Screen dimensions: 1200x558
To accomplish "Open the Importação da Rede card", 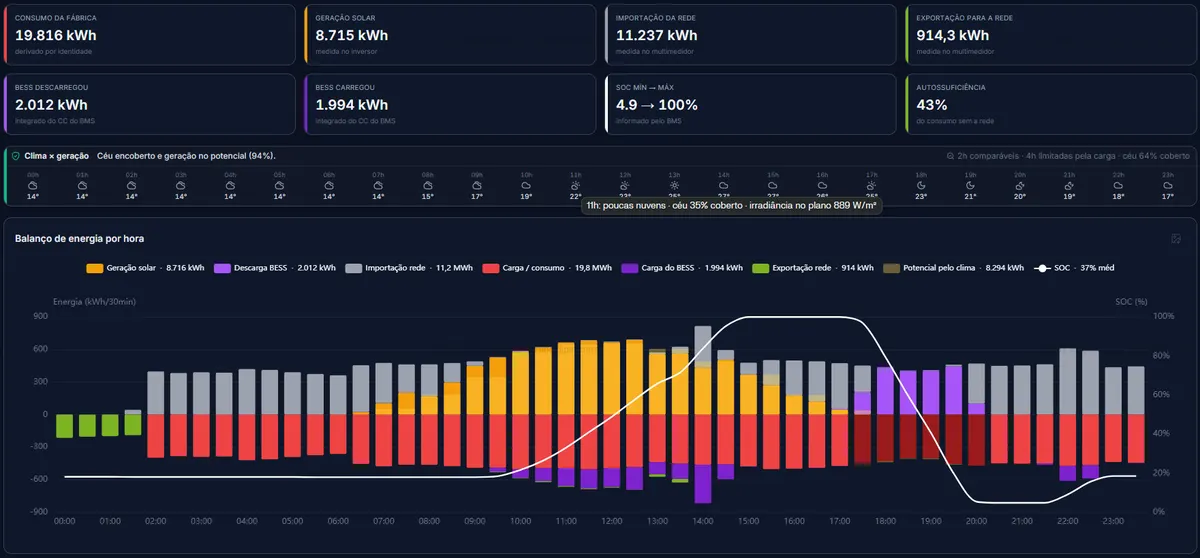I will (x=751, y=34).
